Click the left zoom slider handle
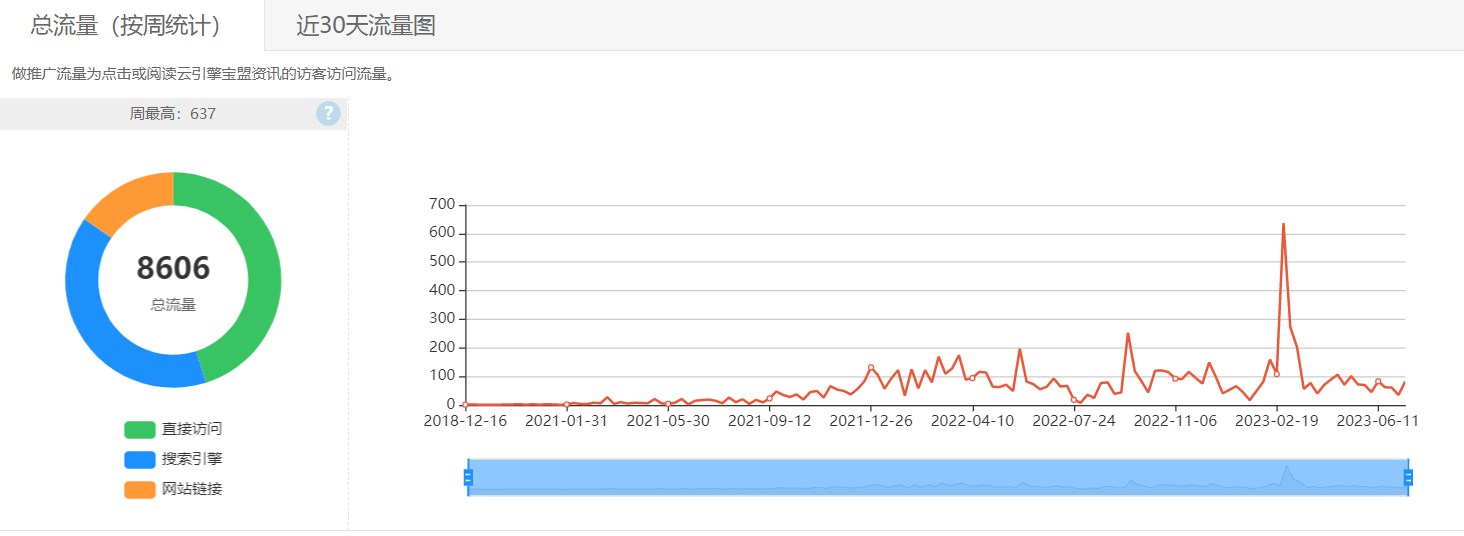Image resolution: width=1464 pixels, height=536 pixels. point(467,478)
